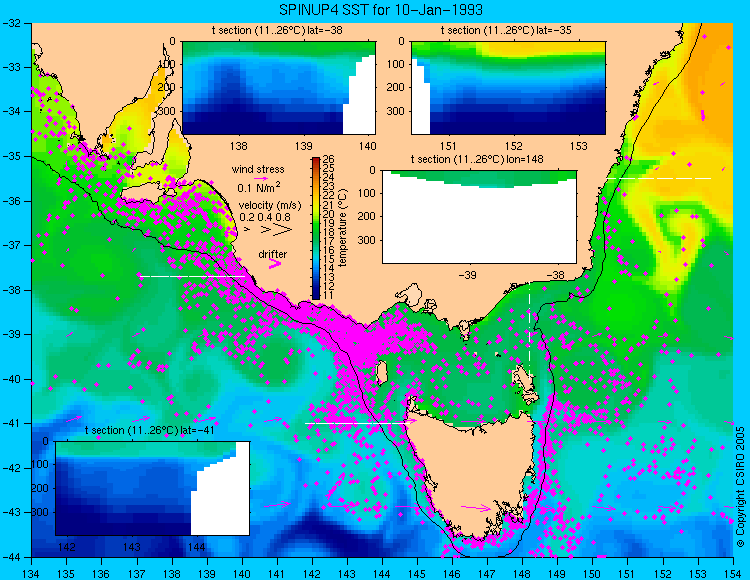The image size is (750, 580).
Task: Select the plot title SPINUP4 SST for 10-Jan-1993
Action: point(381,9)
